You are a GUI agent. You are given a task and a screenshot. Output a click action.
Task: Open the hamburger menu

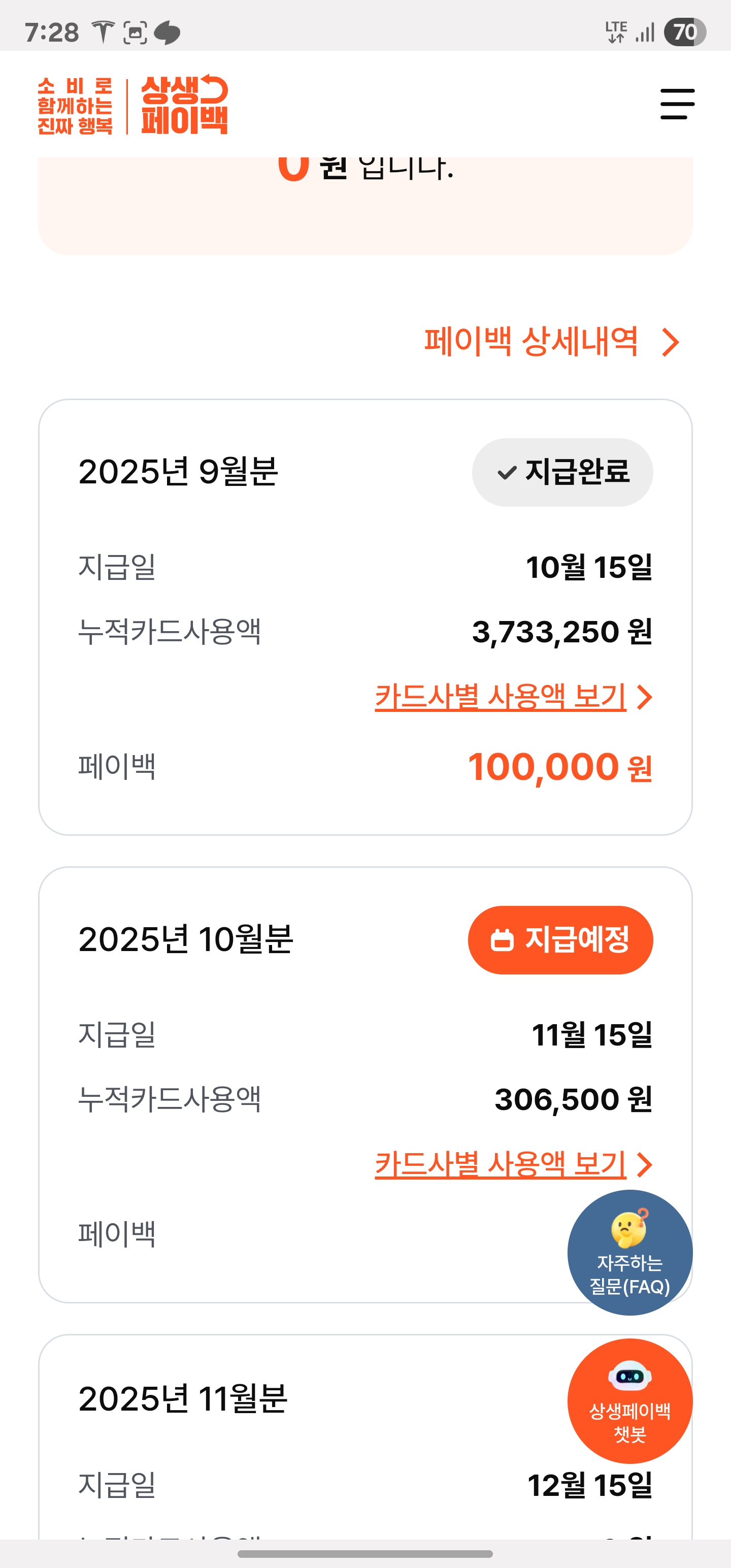tap(677, 104)
